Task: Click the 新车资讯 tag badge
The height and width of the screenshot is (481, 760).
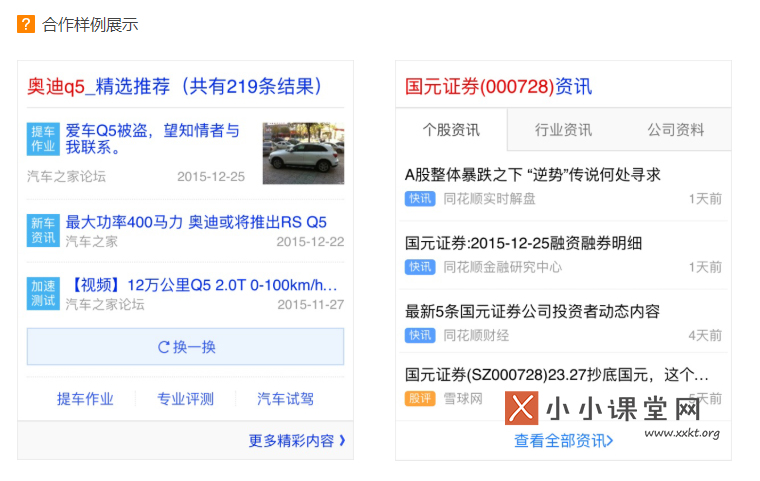Action: click(x=43, y=230)
